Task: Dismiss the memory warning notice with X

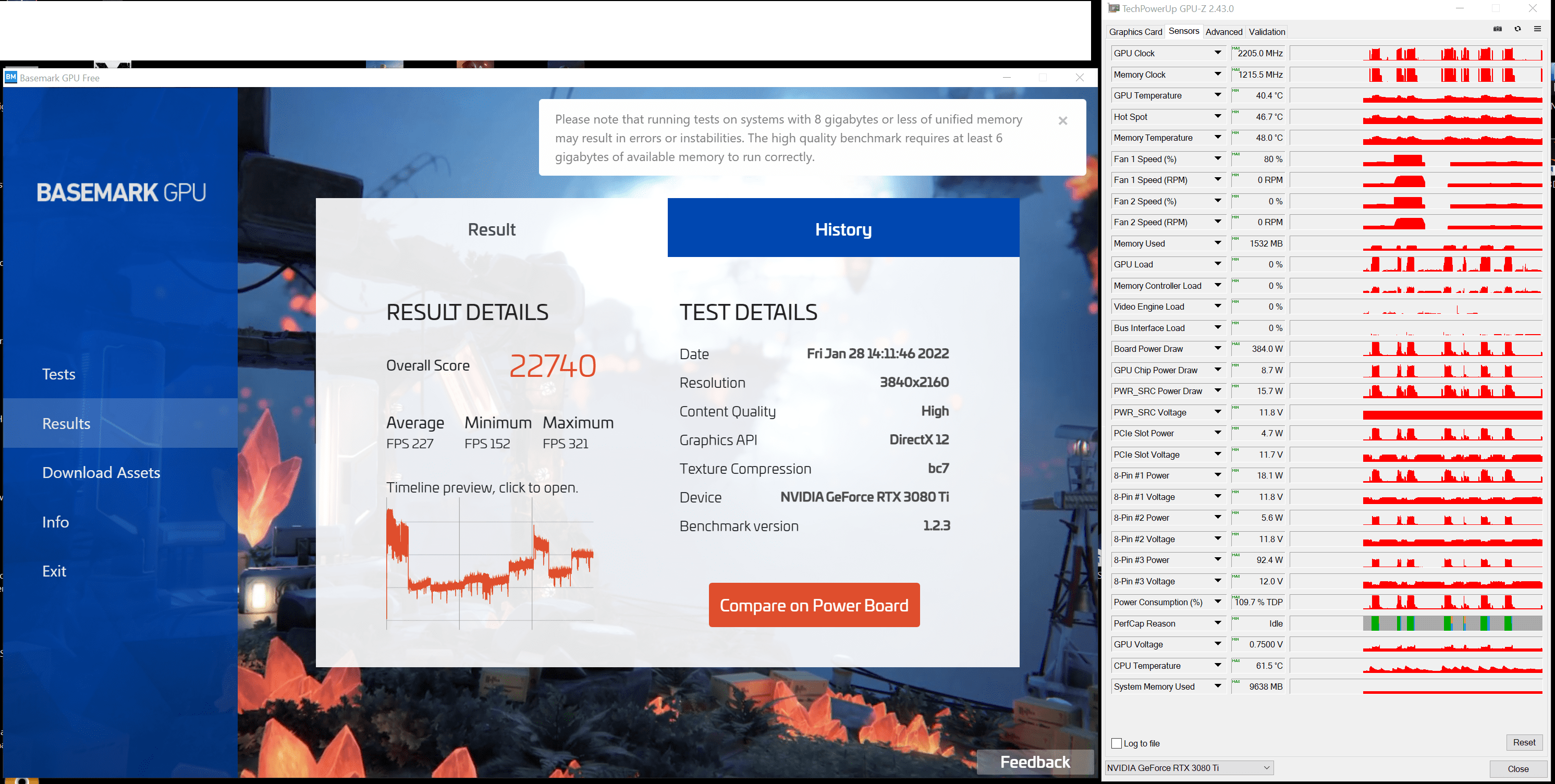Action: (x=1062, y=121)
